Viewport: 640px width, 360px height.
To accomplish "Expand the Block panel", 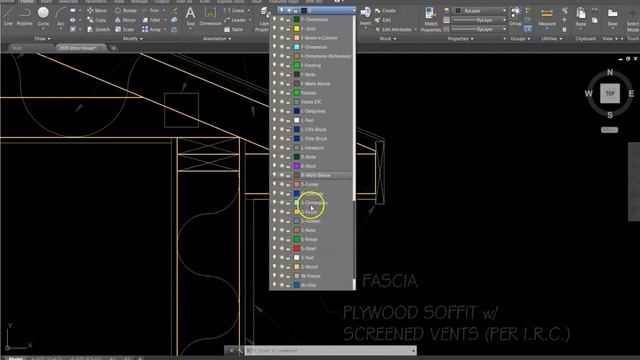I will [388, 39].
